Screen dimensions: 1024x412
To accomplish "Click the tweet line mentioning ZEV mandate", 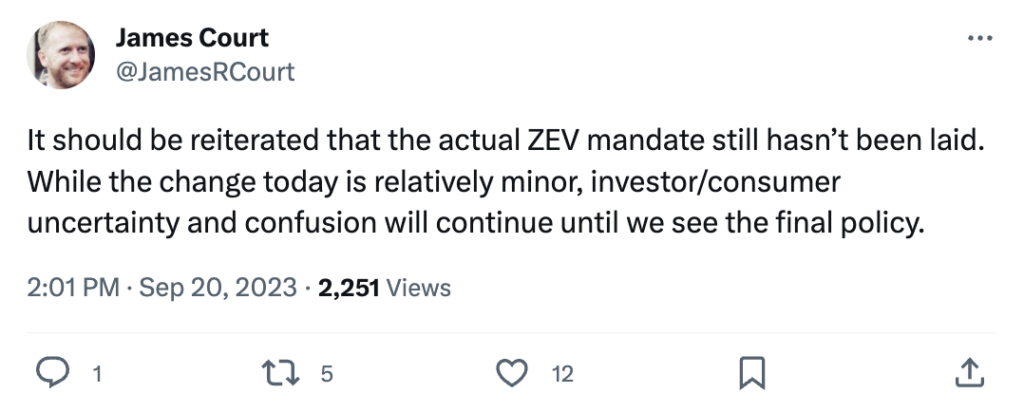I will (507, 144).
